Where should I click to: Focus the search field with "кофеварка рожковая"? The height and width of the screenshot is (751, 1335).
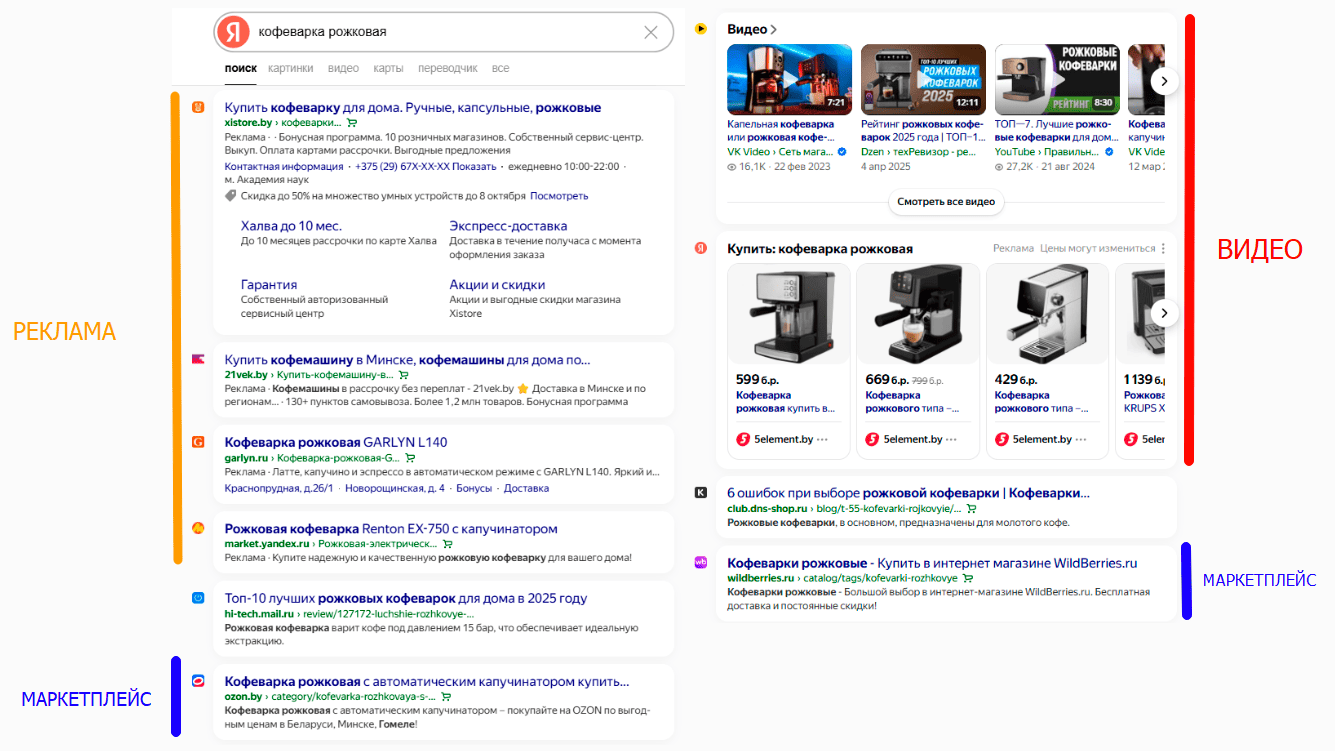[440, 32]
